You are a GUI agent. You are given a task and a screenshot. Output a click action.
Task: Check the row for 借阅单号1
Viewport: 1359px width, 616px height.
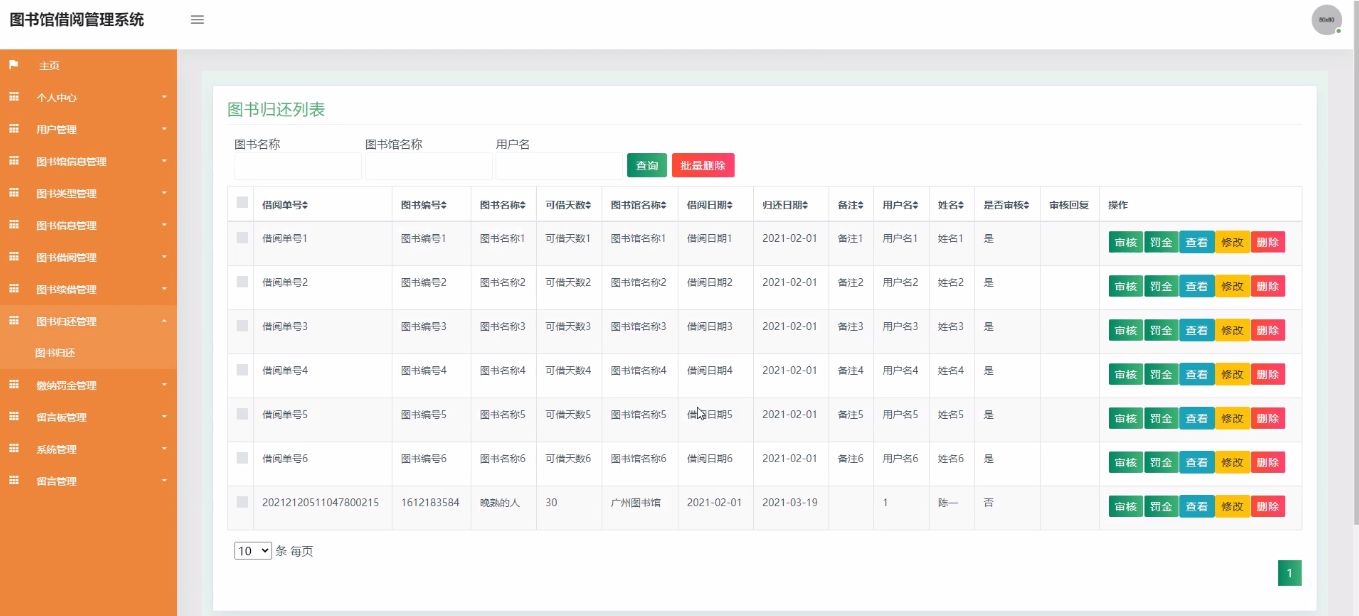point(242,238)
